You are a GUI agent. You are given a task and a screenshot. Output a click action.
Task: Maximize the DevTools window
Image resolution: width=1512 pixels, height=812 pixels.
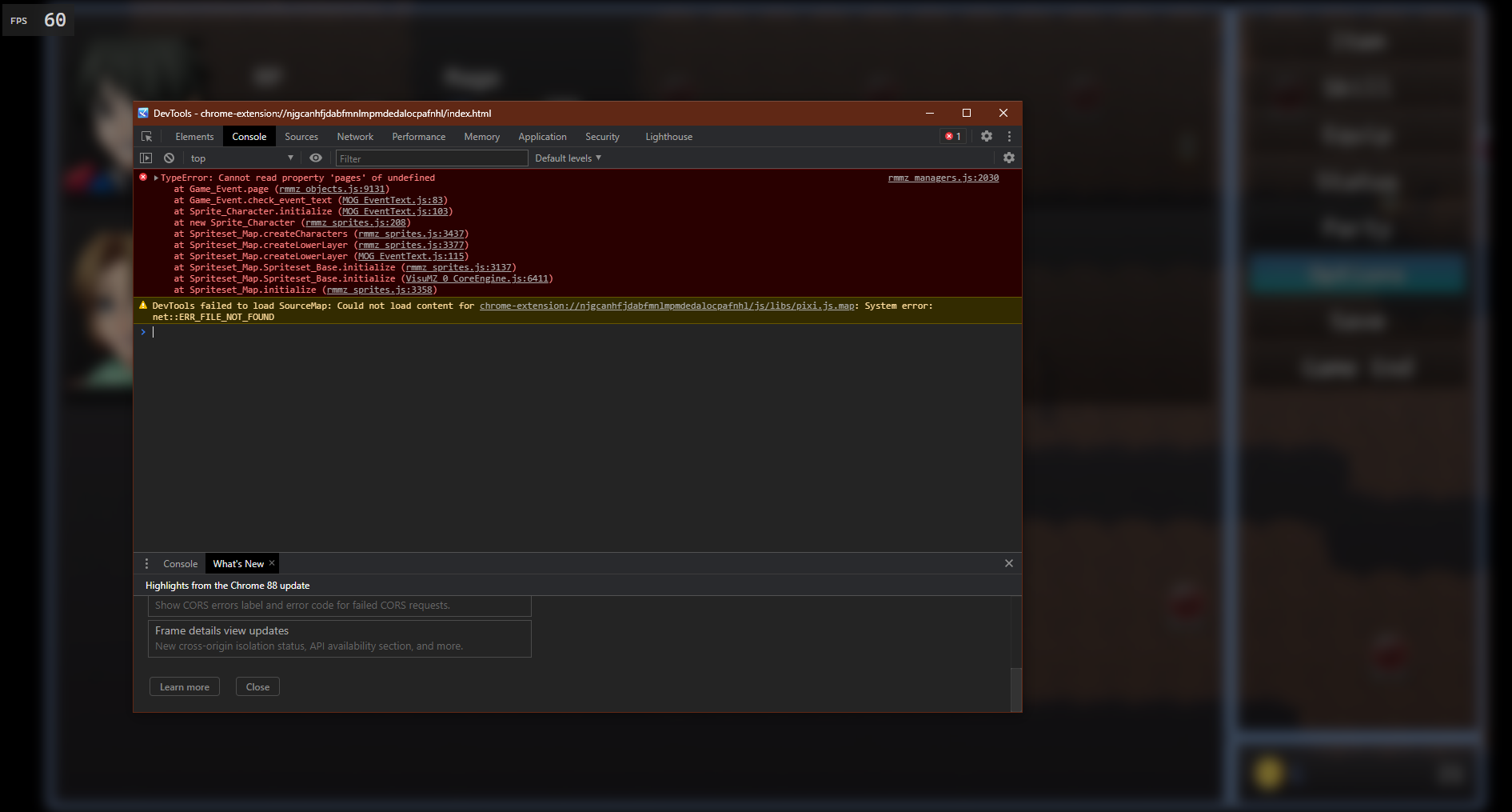pyautogui.click(x=967, y=113)
